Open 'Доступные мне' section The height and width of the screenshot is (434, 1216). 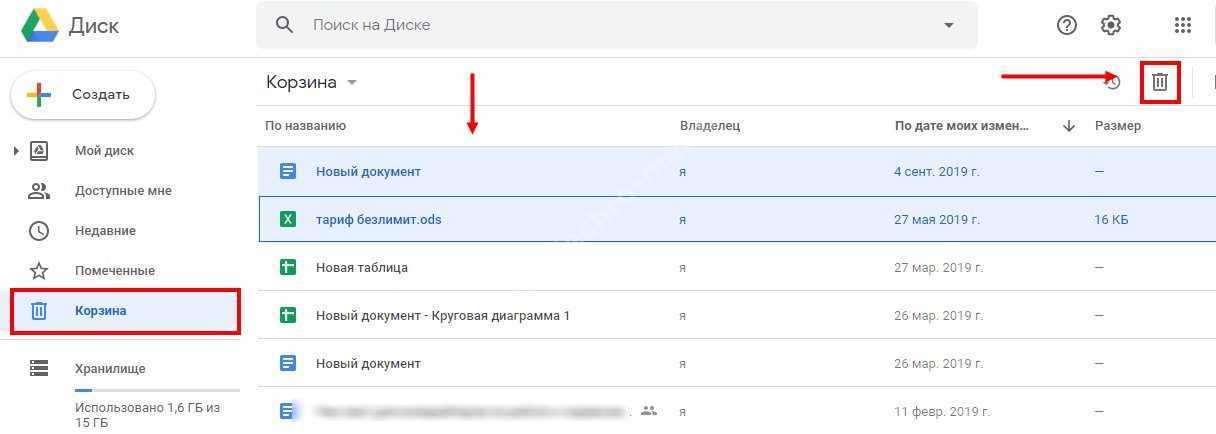[123, 191]
